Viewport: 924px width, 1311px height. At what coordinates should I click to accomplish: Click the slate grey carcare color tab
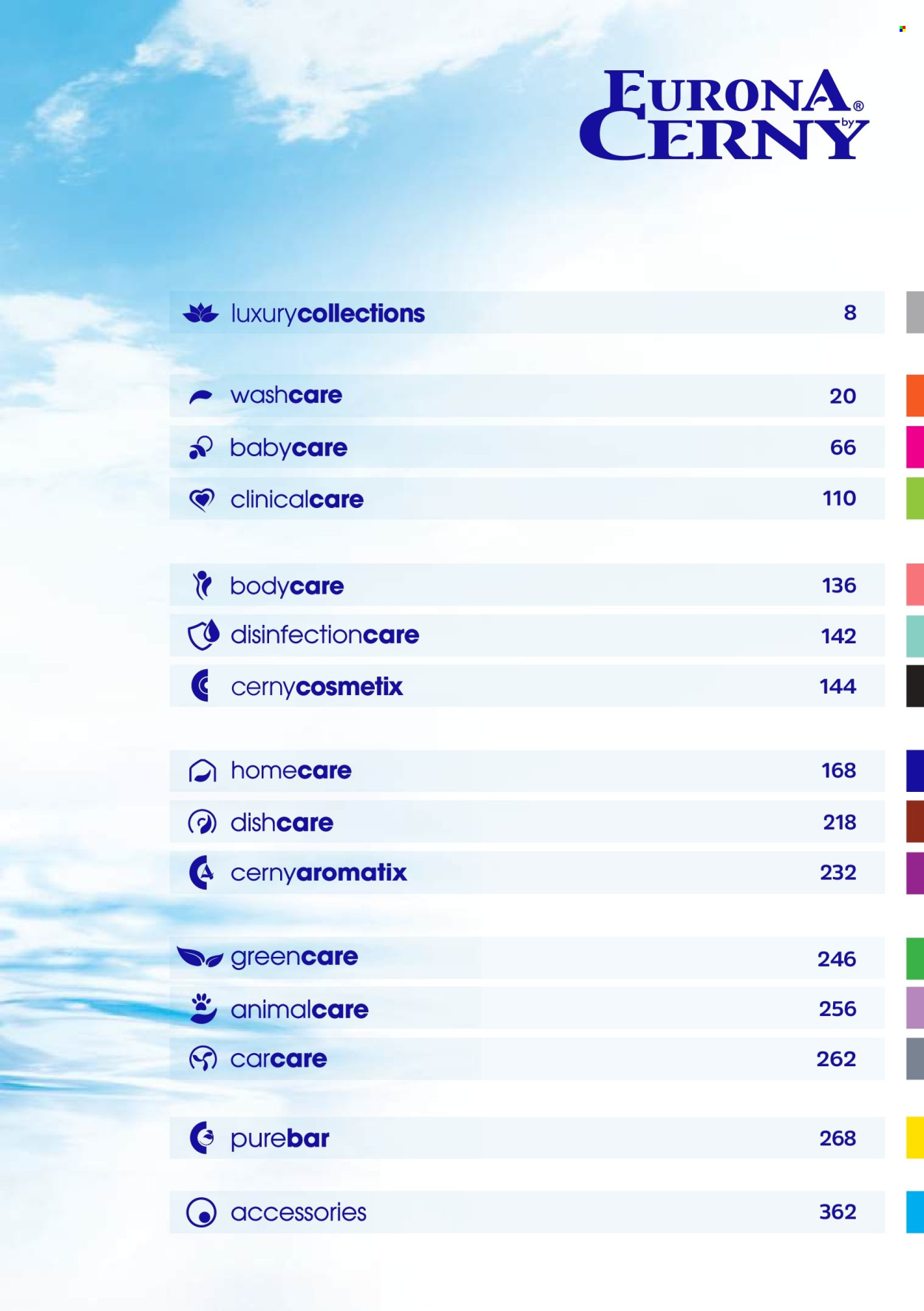915,1059
